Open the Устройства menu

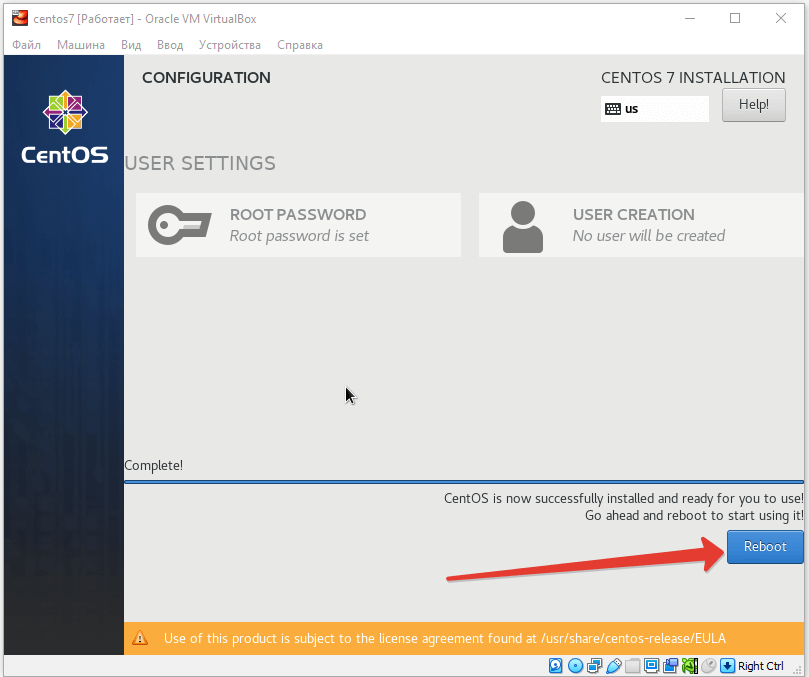229,45
